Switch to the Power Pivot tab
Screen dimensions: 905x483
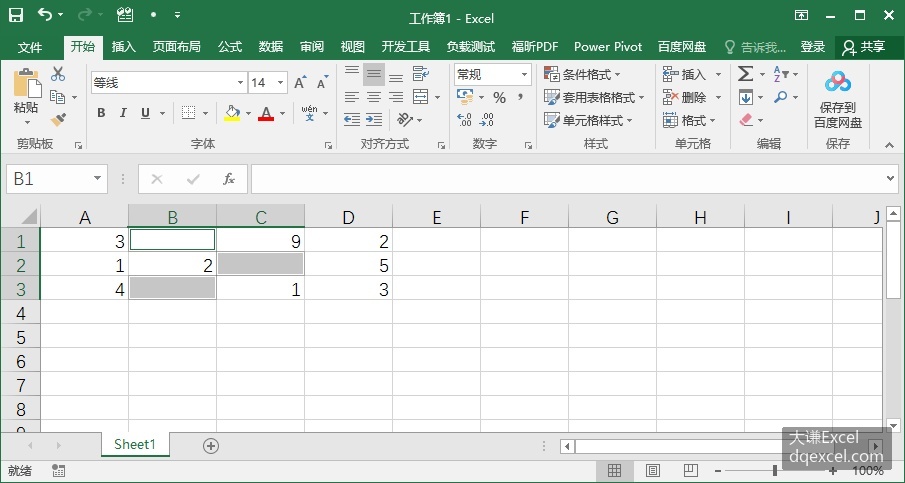click(x=608, y=47)
